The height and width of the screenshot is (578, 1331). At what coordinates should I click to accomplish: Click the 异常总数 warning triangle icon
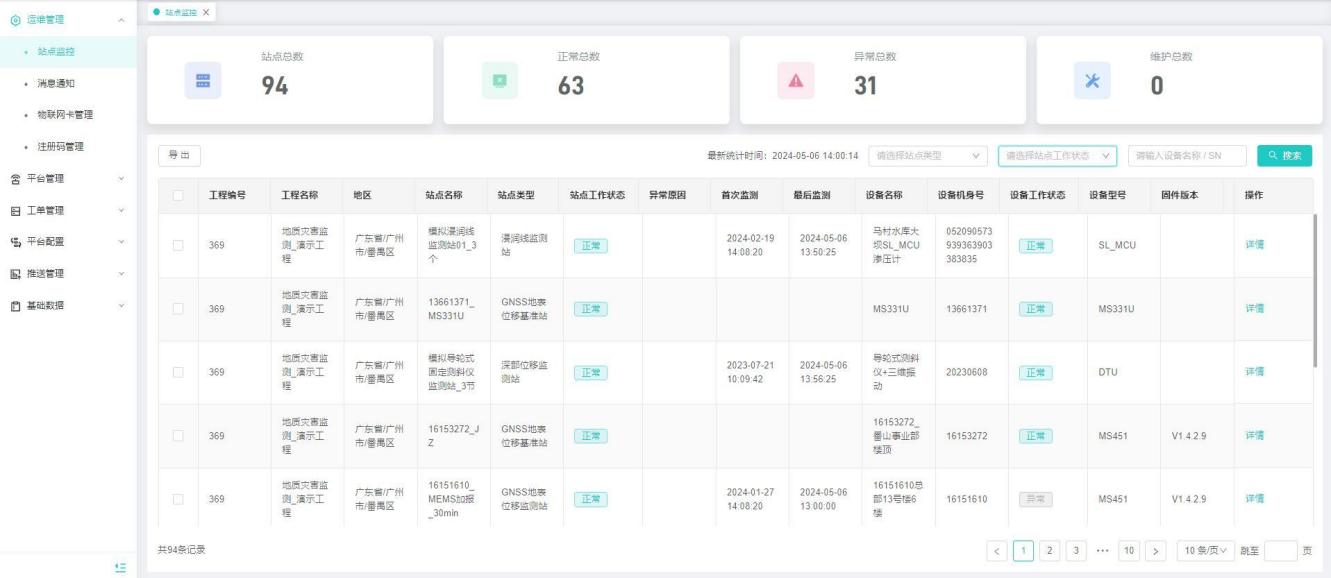[x=796, y=81]
